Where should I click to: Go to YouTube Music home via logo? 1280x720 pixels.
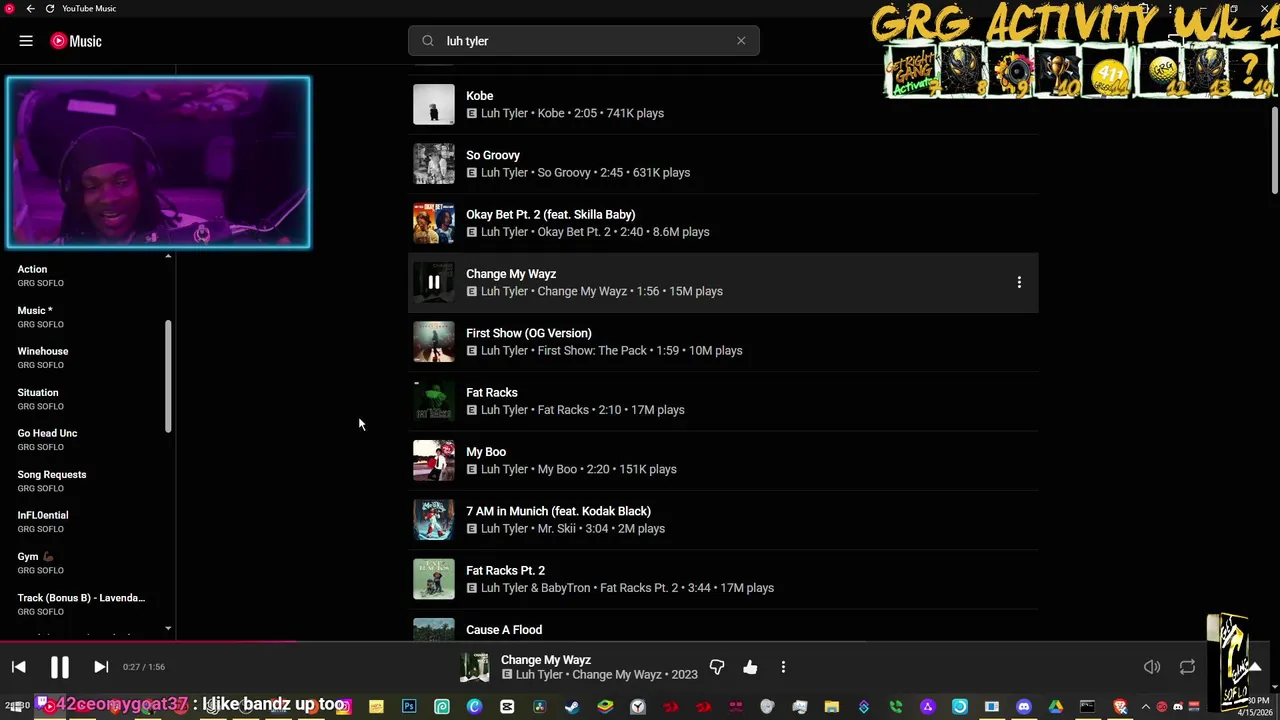(76, 41)
